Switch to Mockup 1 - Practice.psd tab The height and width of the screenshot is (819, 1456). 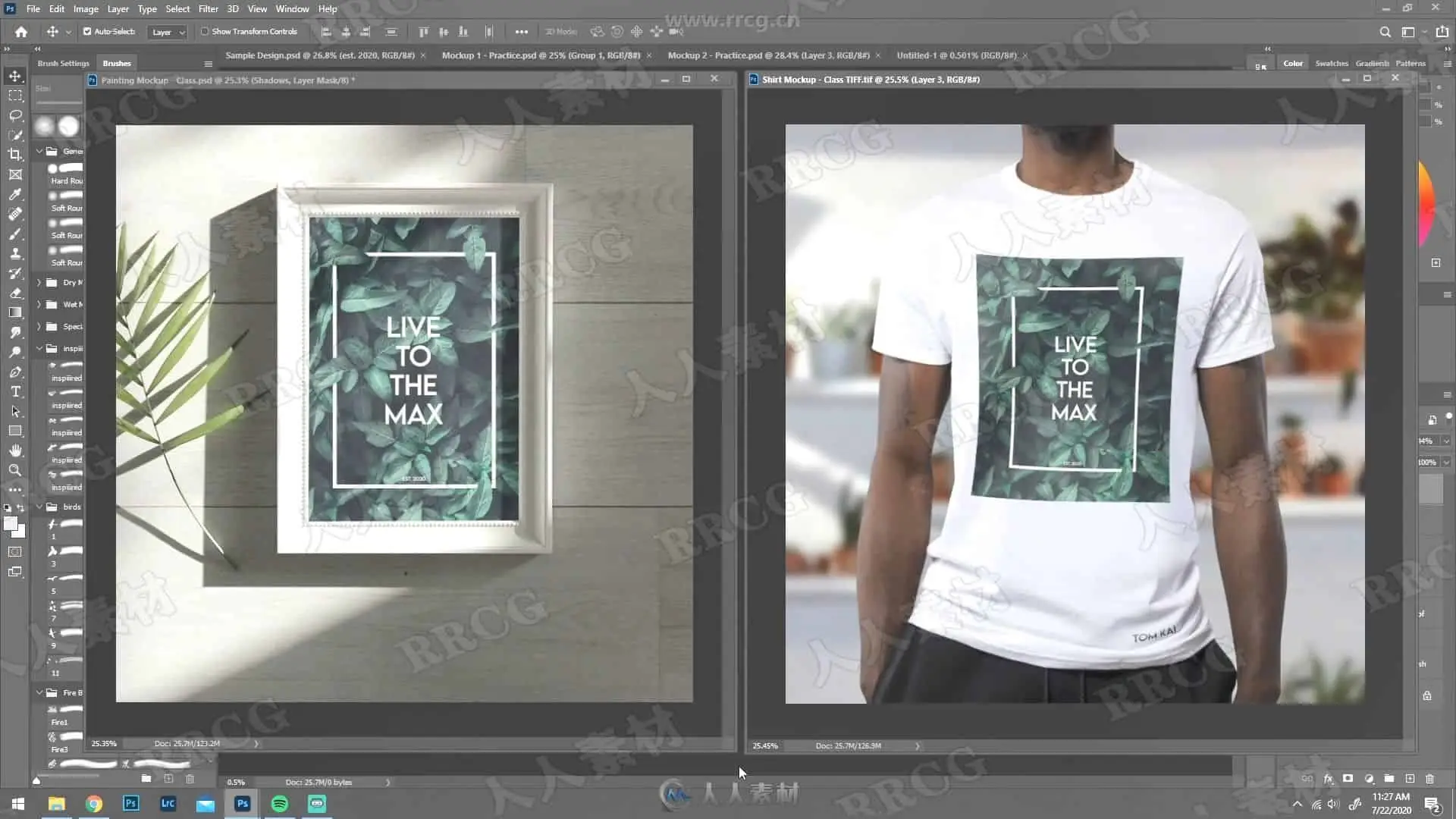[x=541, y=55]
